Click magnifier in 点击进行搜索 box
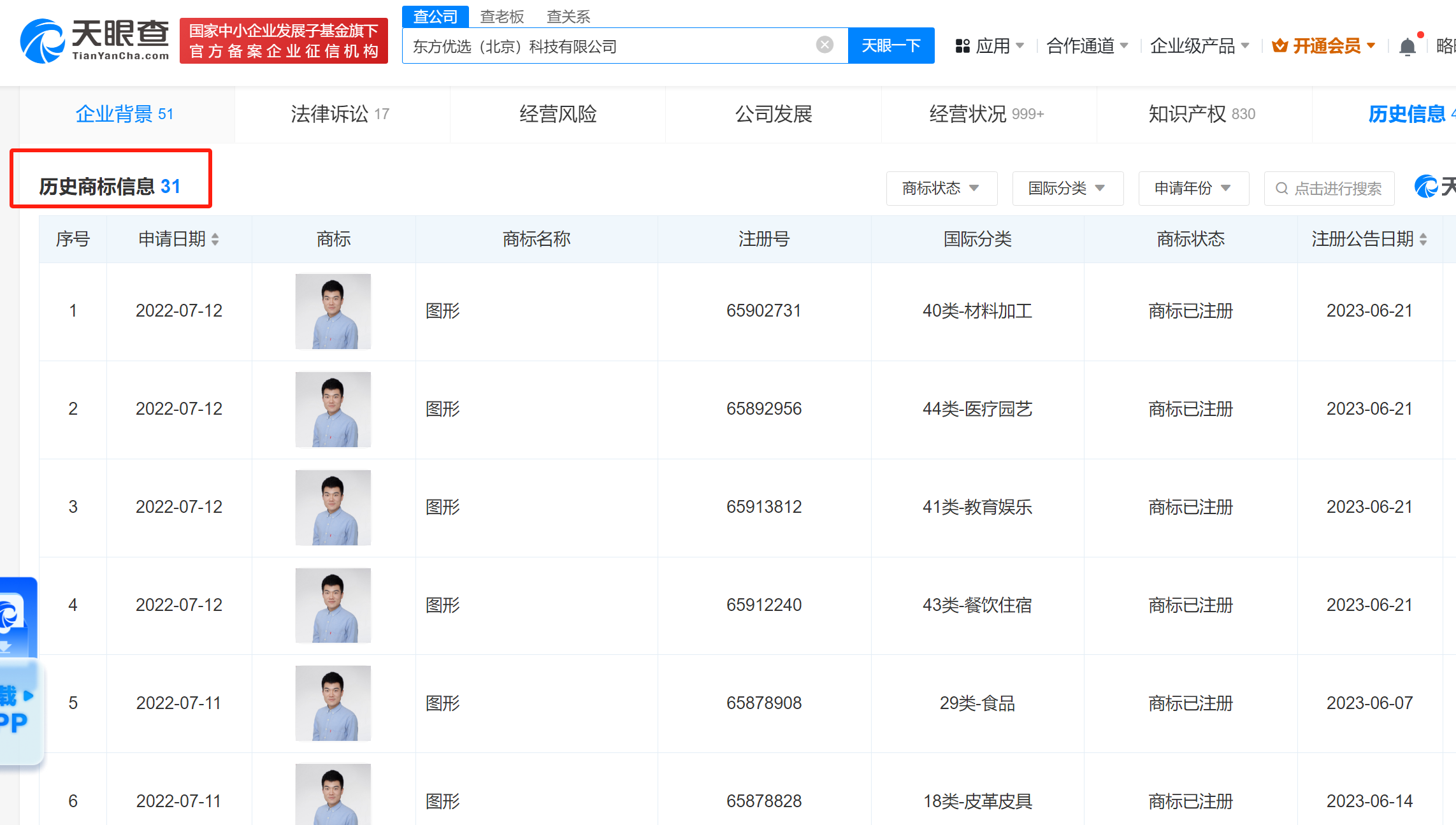This screenshot has width=1456, height=825. tap(1281, 189)
